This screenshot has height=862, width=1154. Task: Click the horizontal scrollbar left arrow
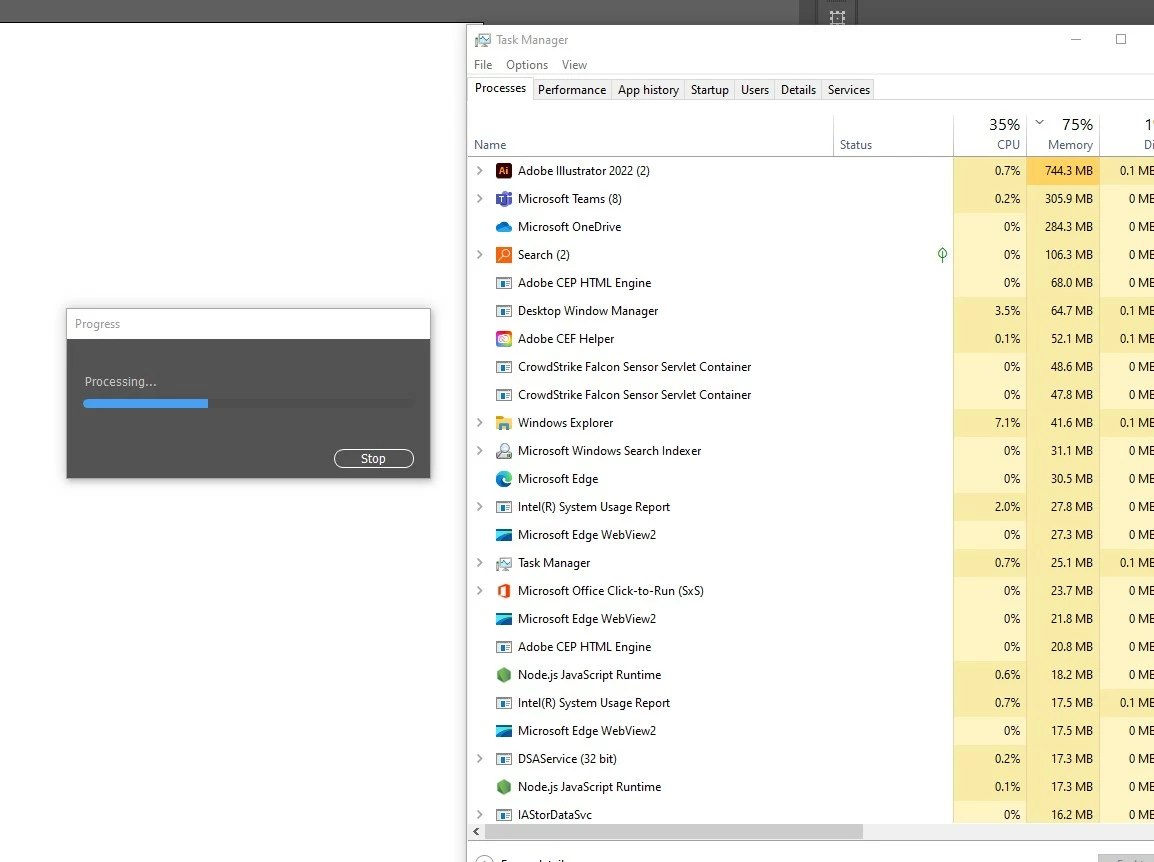[476, 832]
